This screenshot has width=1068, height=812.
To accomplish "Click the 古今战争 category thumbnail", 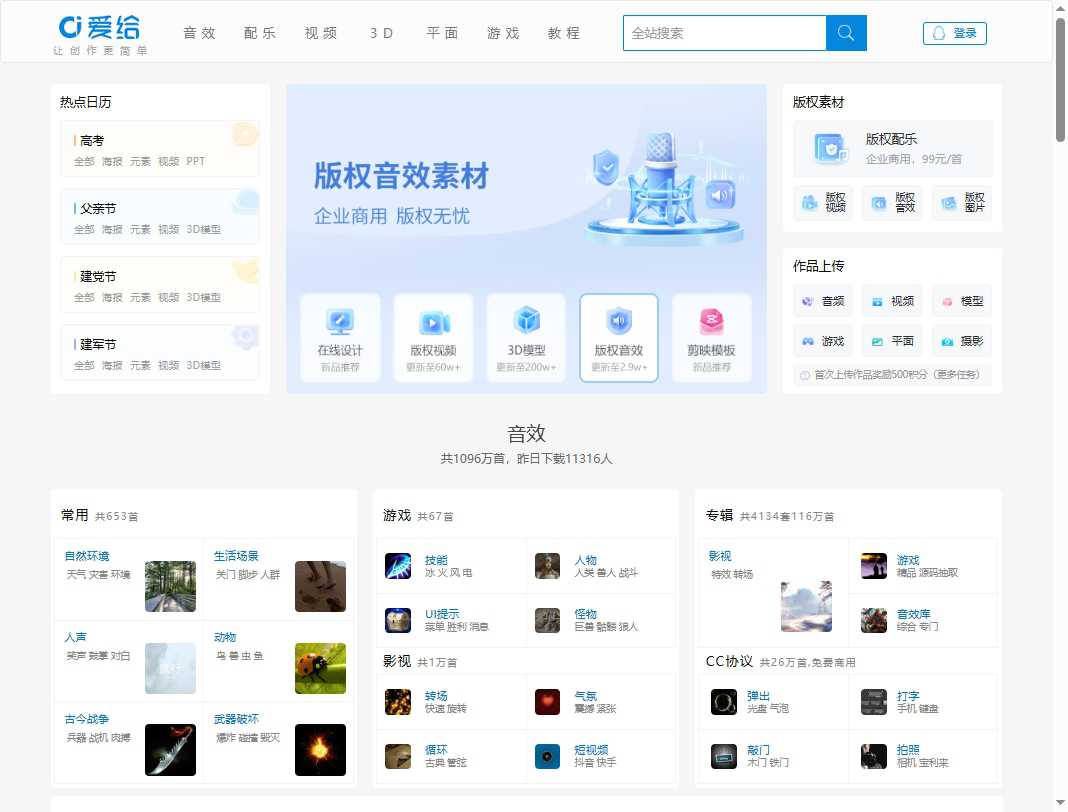I will coord(170,750).
